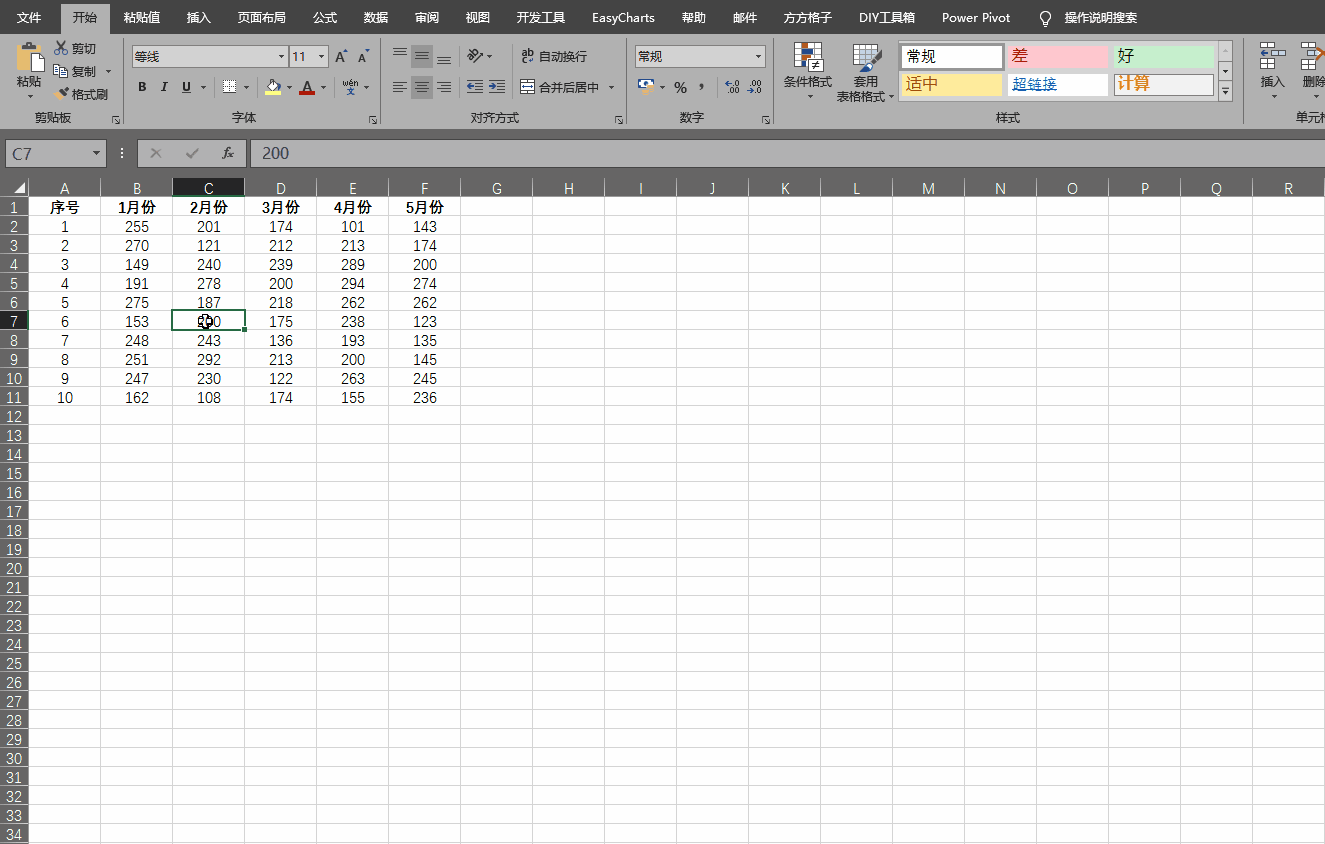Screen dimensions: 1325x844
Task: Click the Copy (复制) button
Action: [75, 71]
